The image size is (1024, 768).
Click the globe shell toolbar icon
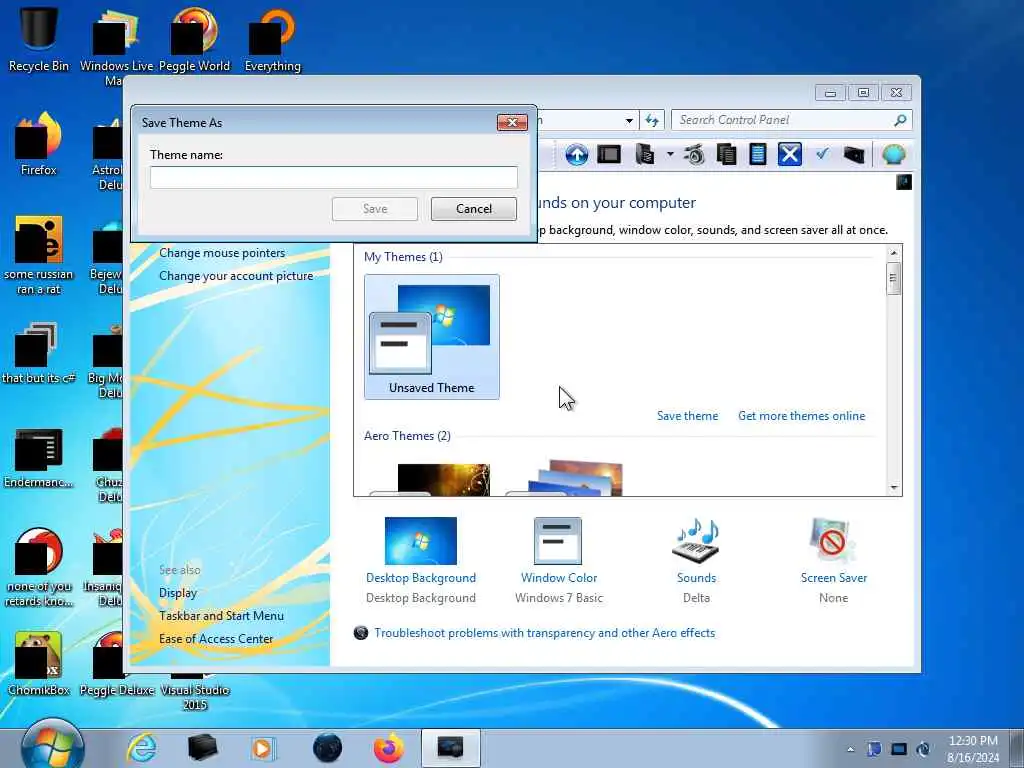[893, 155]
